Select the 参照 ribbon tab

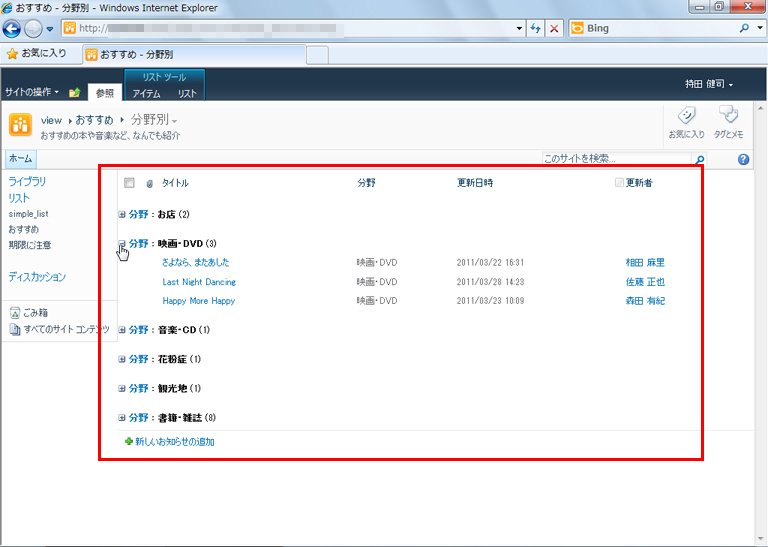[105, 93]
